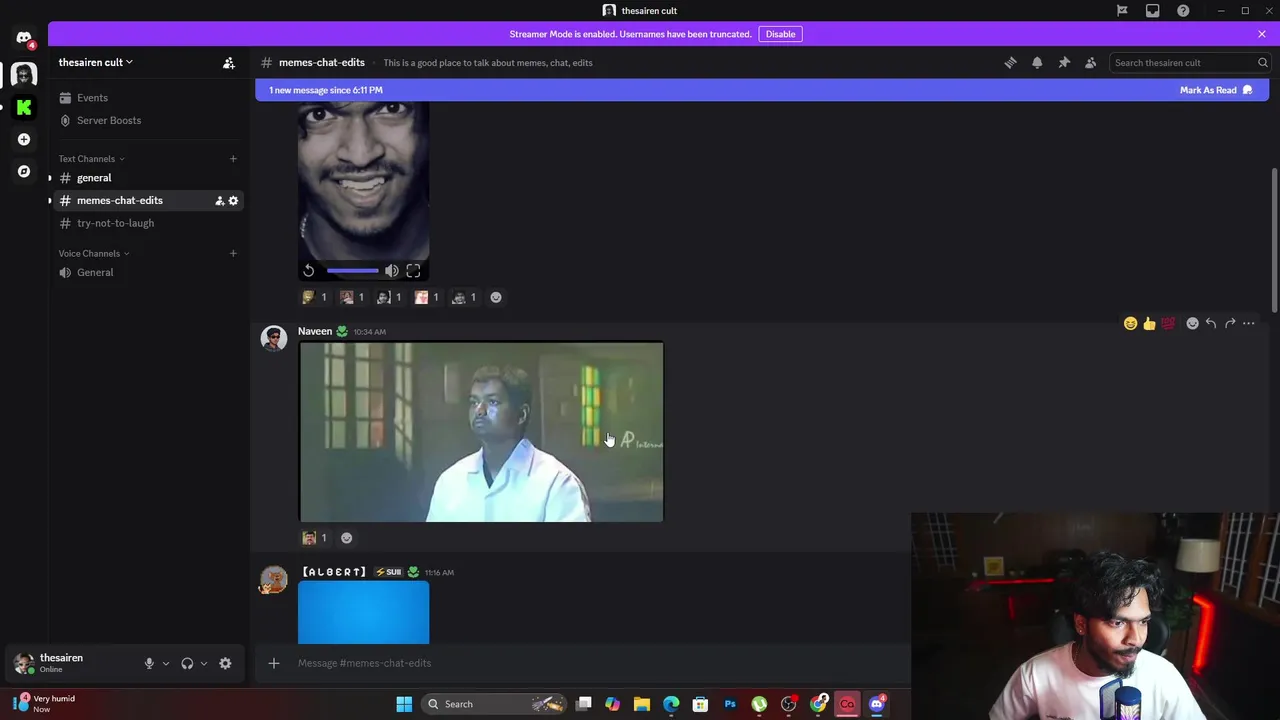
Task: Jump to new message since 6:11 PM
Action: coord(326,90)
